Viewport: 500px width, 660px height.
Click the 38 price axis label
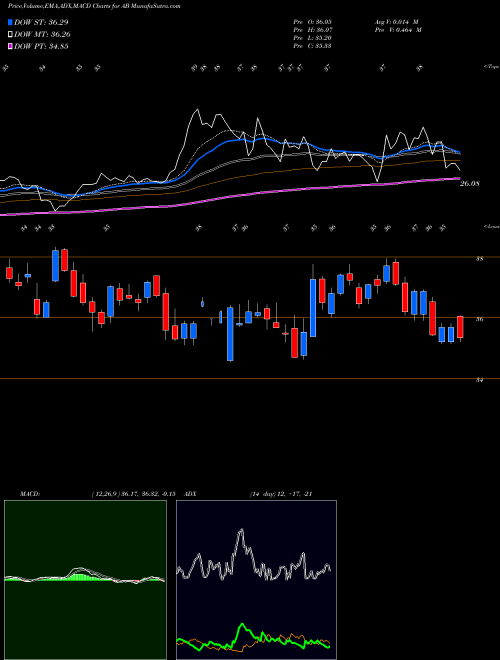coord(479,259)
